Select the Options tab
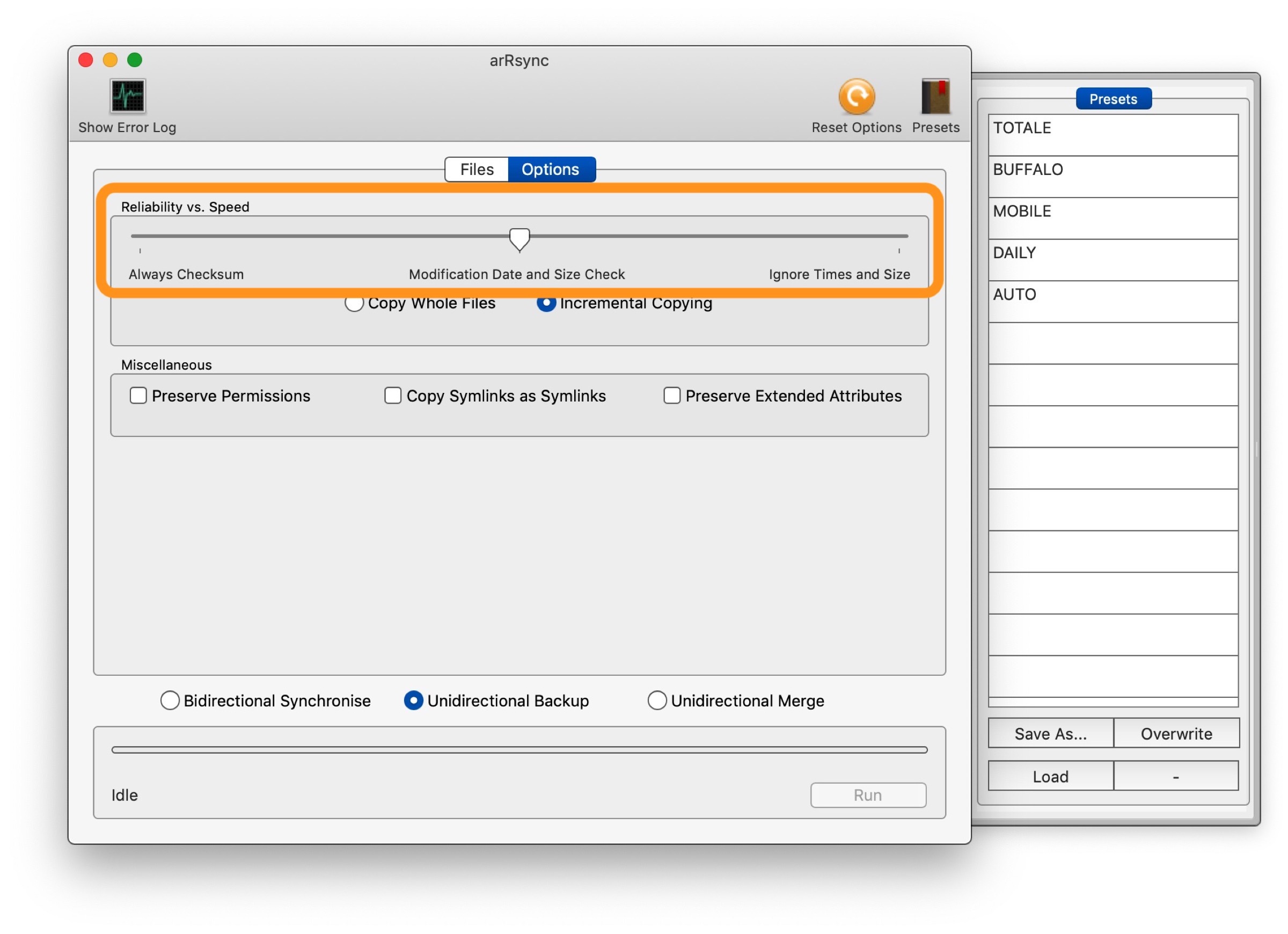Image resolution: width=1288 pixels, height=934 pixels. [550, 169]
